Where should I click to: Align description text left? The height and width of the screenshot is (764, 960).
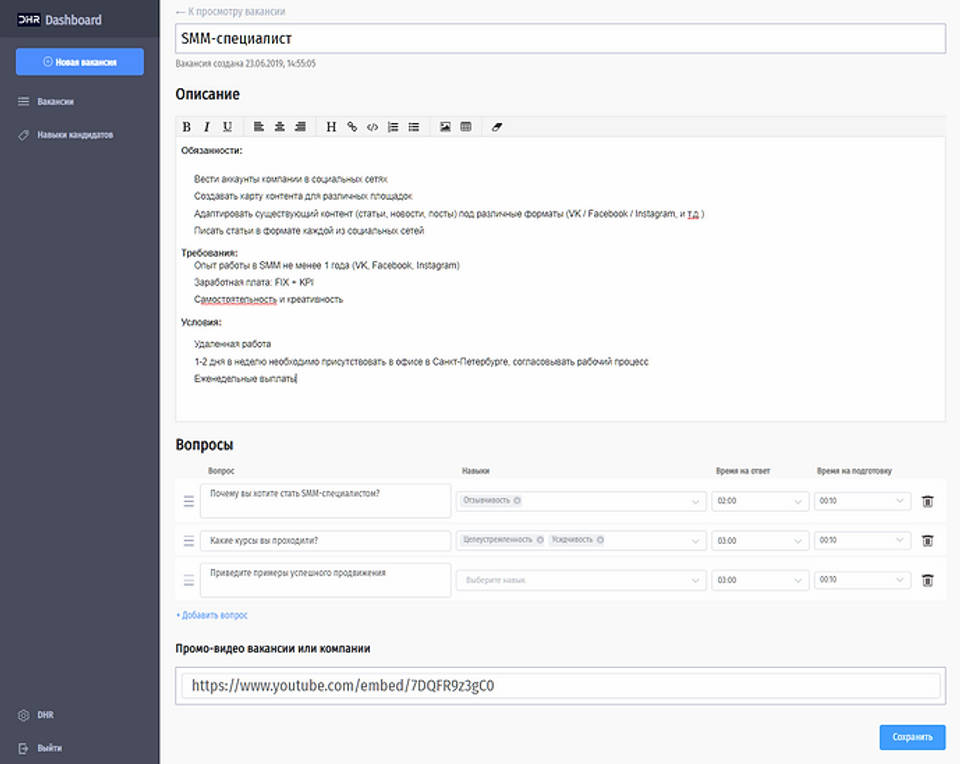click(259, 127)
